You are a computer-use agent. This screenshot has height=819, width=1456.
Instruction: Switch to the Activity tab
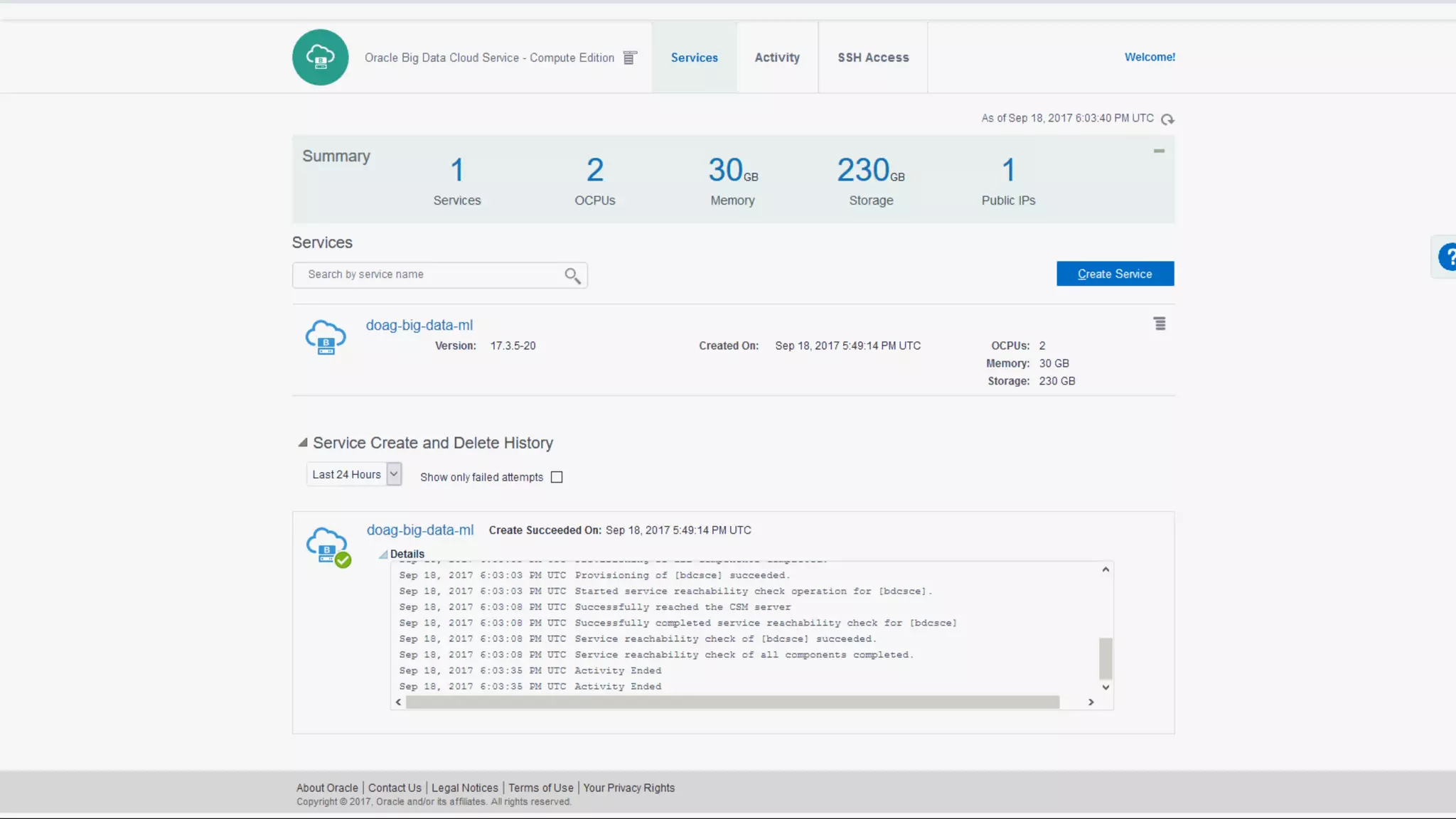[x=776, y=58]
